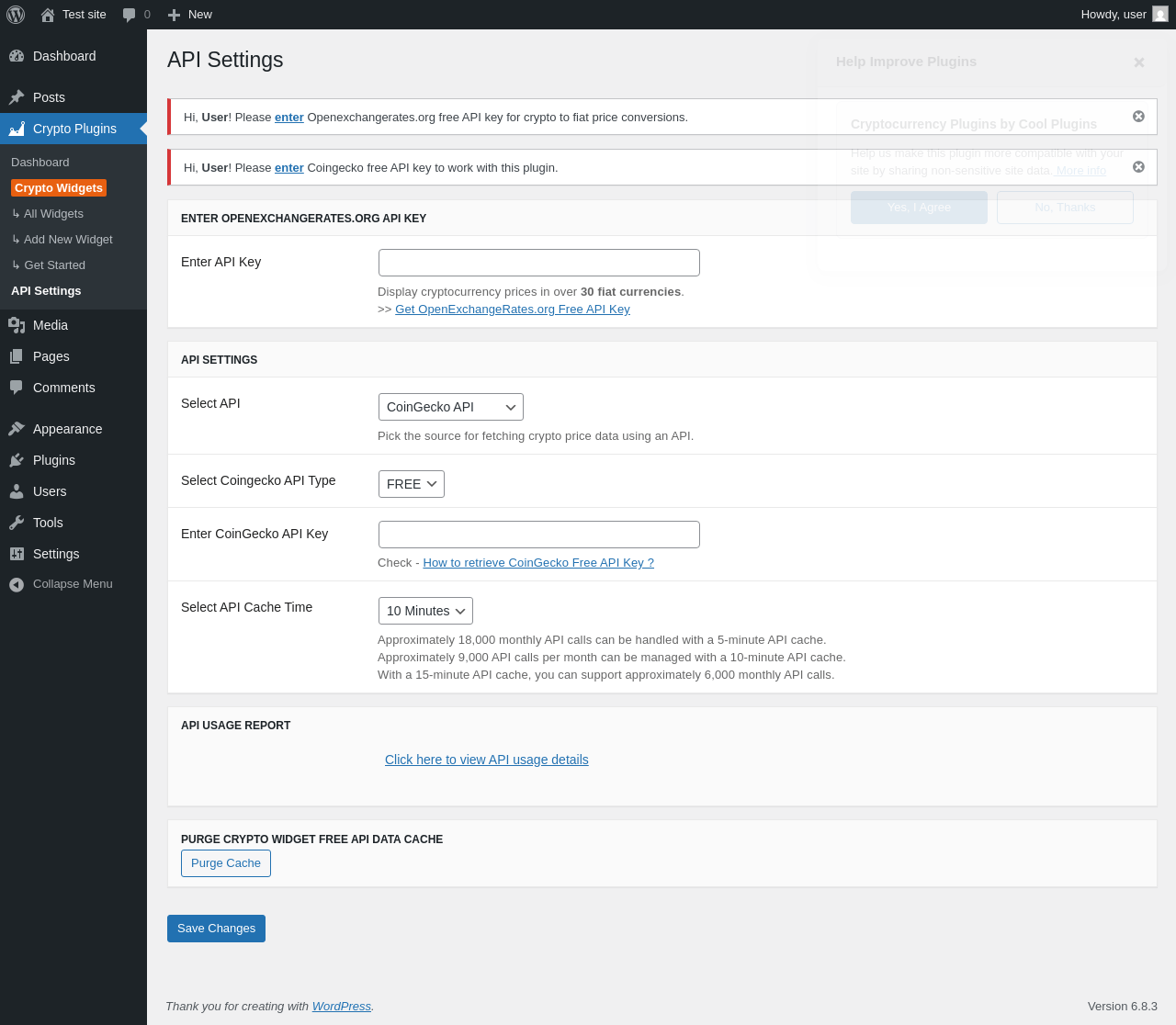Open the comments bubble in admin bar
The width and height of the screenshot is (1176, 1025).
coord(130,15)
